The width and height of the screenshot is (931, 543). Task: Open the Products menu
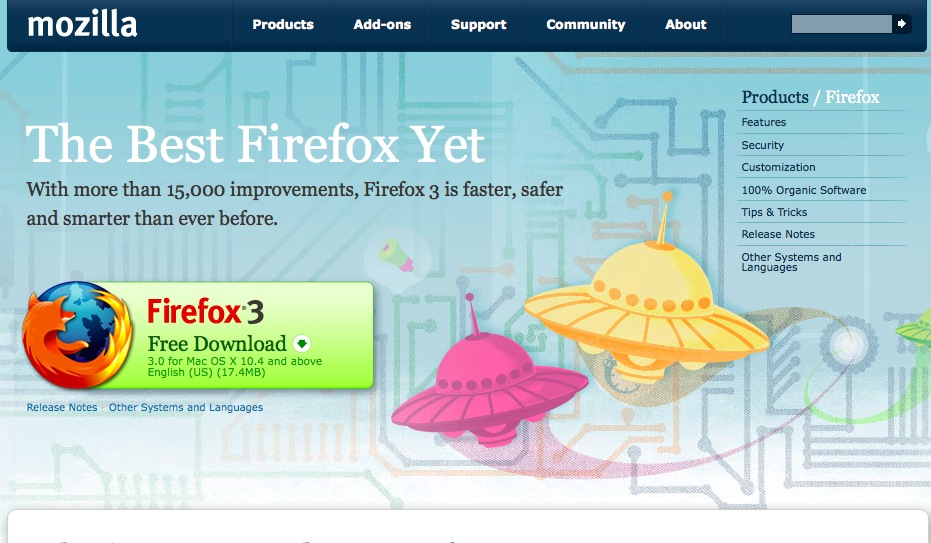pyautogui.click(x=283, y=24)
